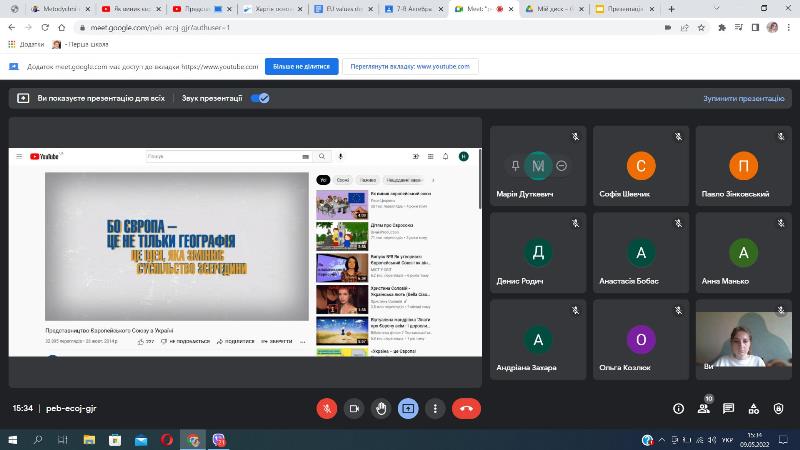Open more options three-dot menu
Image resolution: width=800 pixels, height=450 pixels.
[434, 408]
